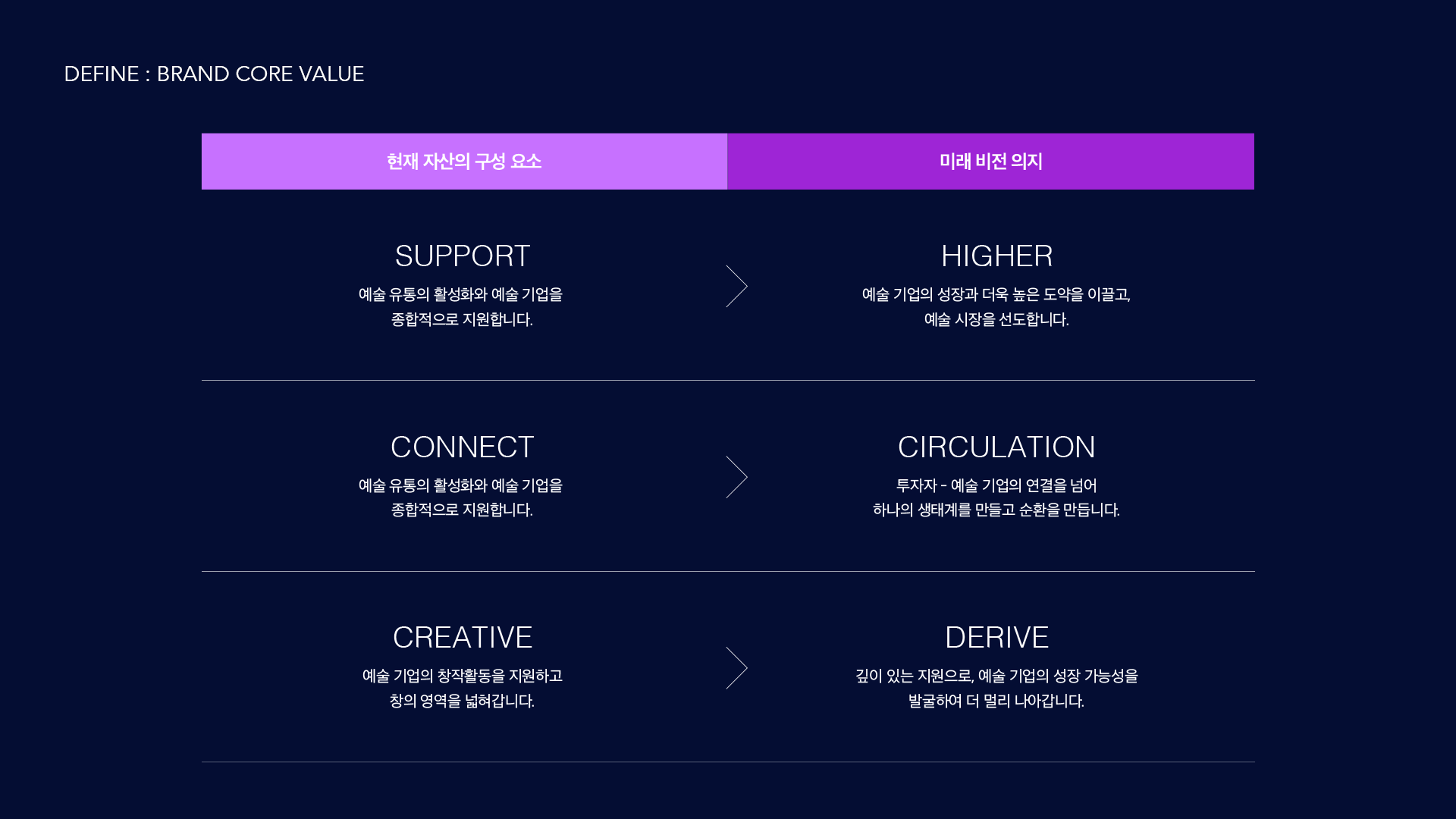Click the DERIVE heading
Viewport: 1456px width, 819px height.
[996, 638]
